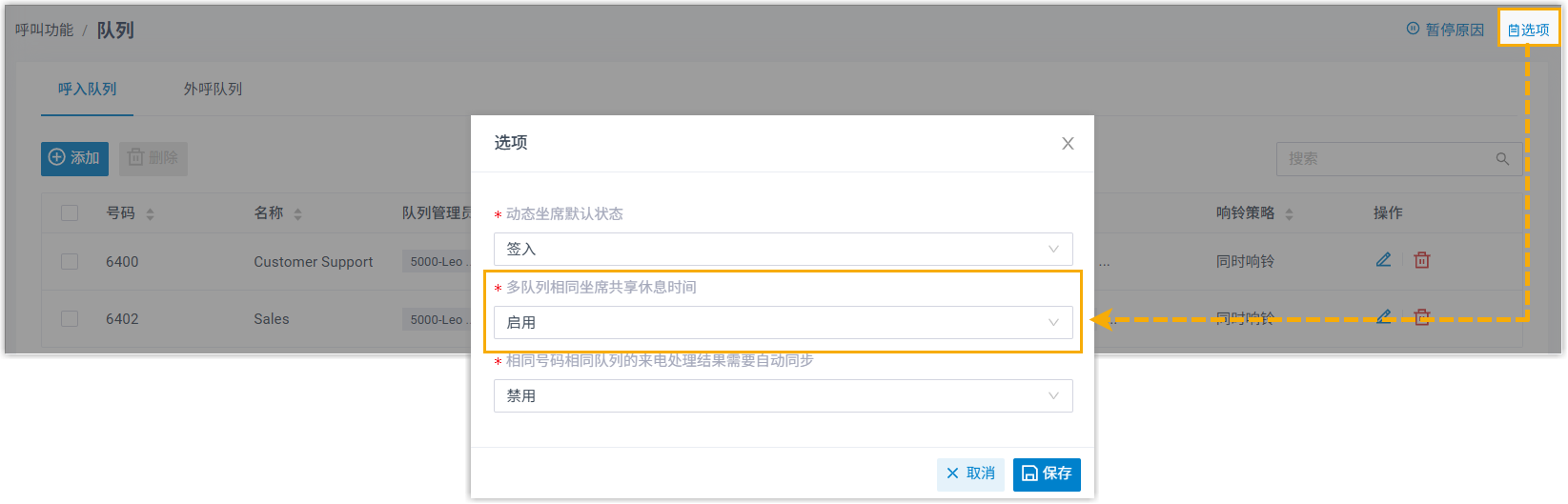Click 保存 to save options

(1046, 474)
